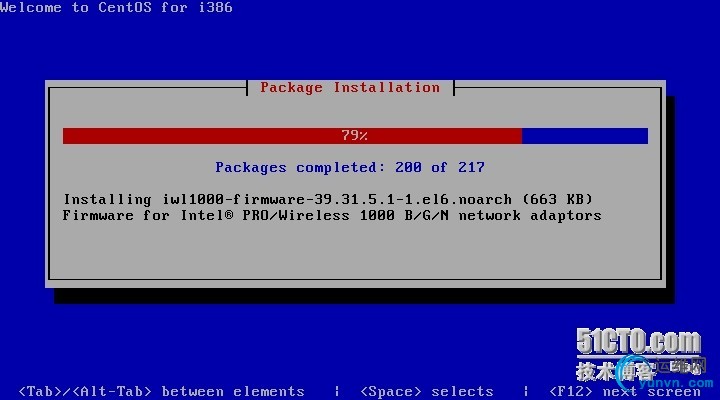Click the Space selects hint text

tap(427, 391)
